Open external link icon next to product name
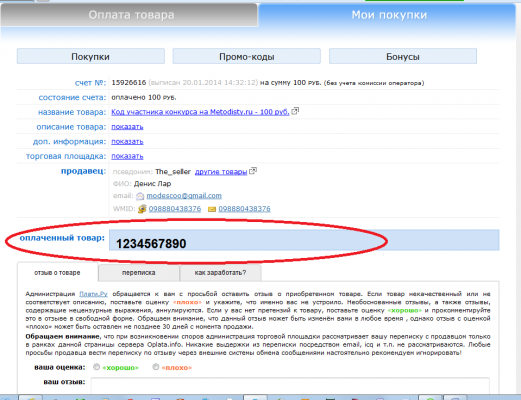 pos(295,111)
